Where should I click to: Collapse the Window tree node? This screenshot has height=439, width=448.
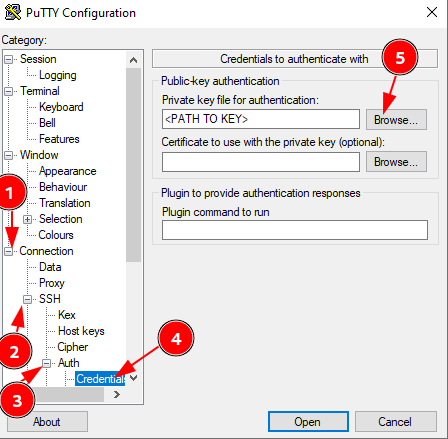click(9, 155)
